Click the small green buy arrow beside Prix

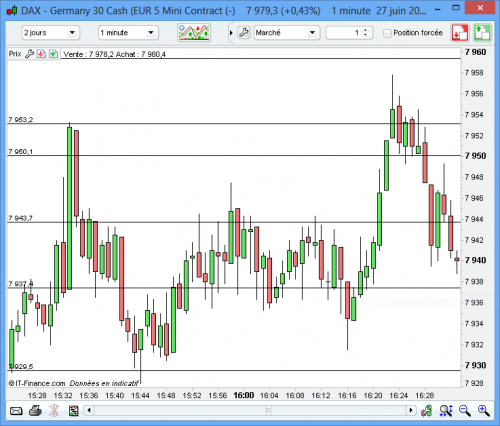[53, 54]
